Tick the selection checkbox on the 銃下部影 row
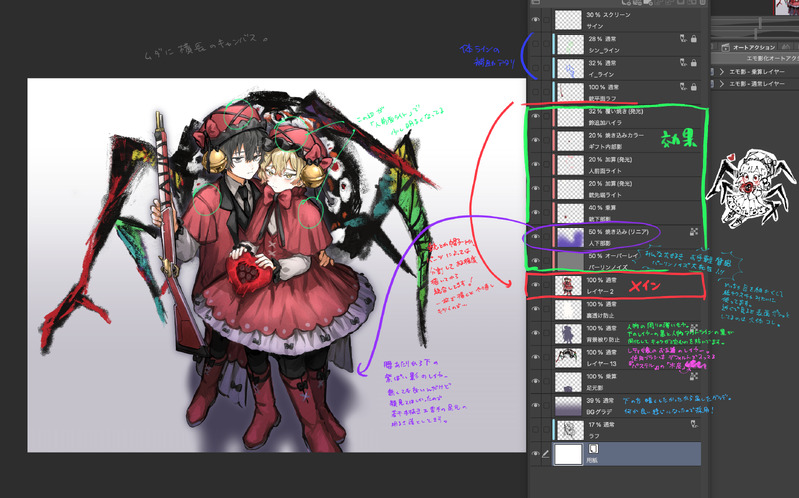 (546, 213)
